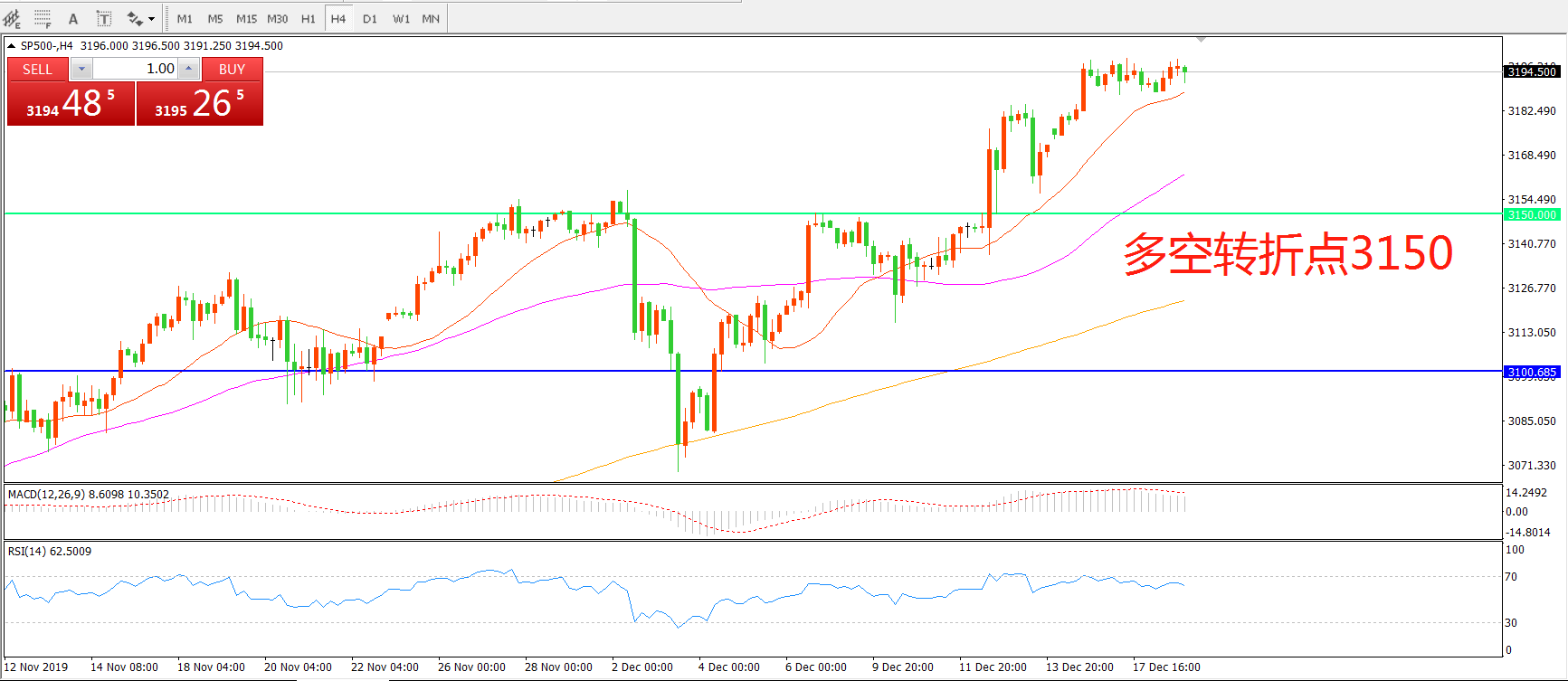Click the arrows objects icon
1568x681 pixels.
(x=135, y=18)
